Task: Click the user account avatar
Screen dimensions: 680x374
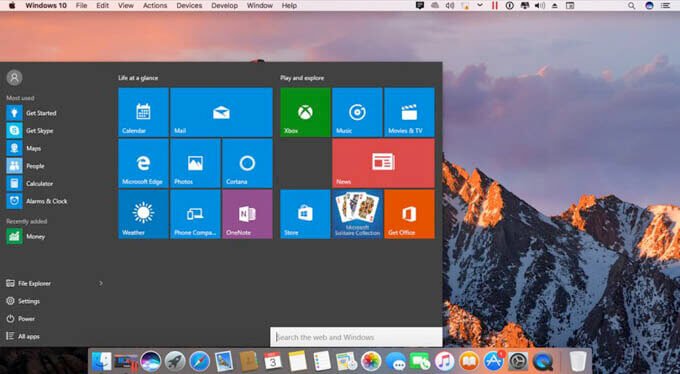Action: [x=14, y=78]
